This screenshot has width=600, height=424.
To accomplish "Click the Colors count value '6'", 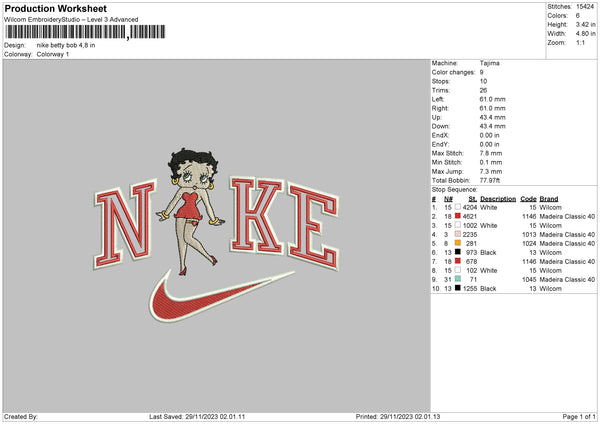I will pos(578,16).
